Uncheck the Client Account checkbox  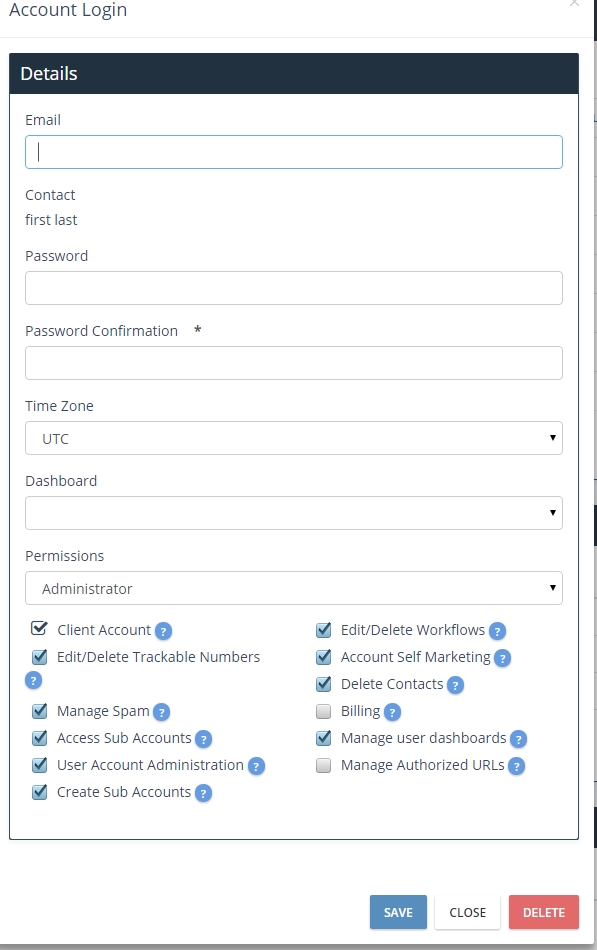tap(39, 629)
